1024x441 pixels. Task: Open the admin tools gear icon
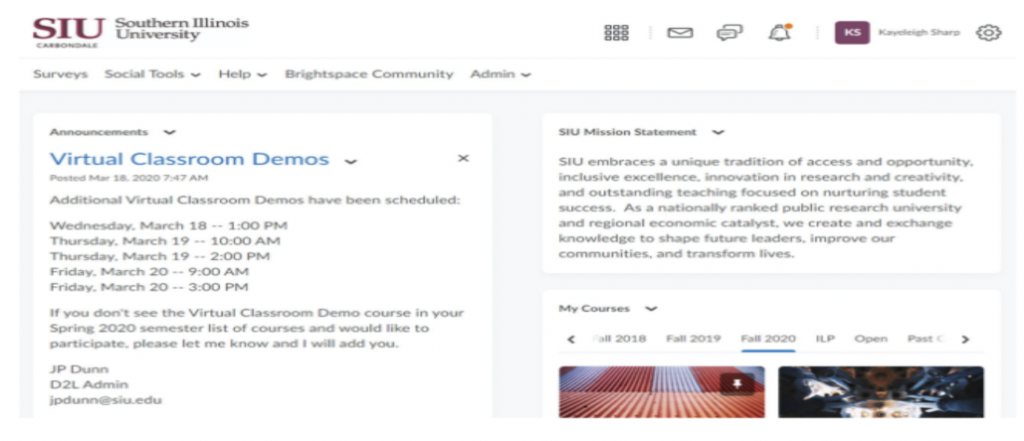pos(989,33)
